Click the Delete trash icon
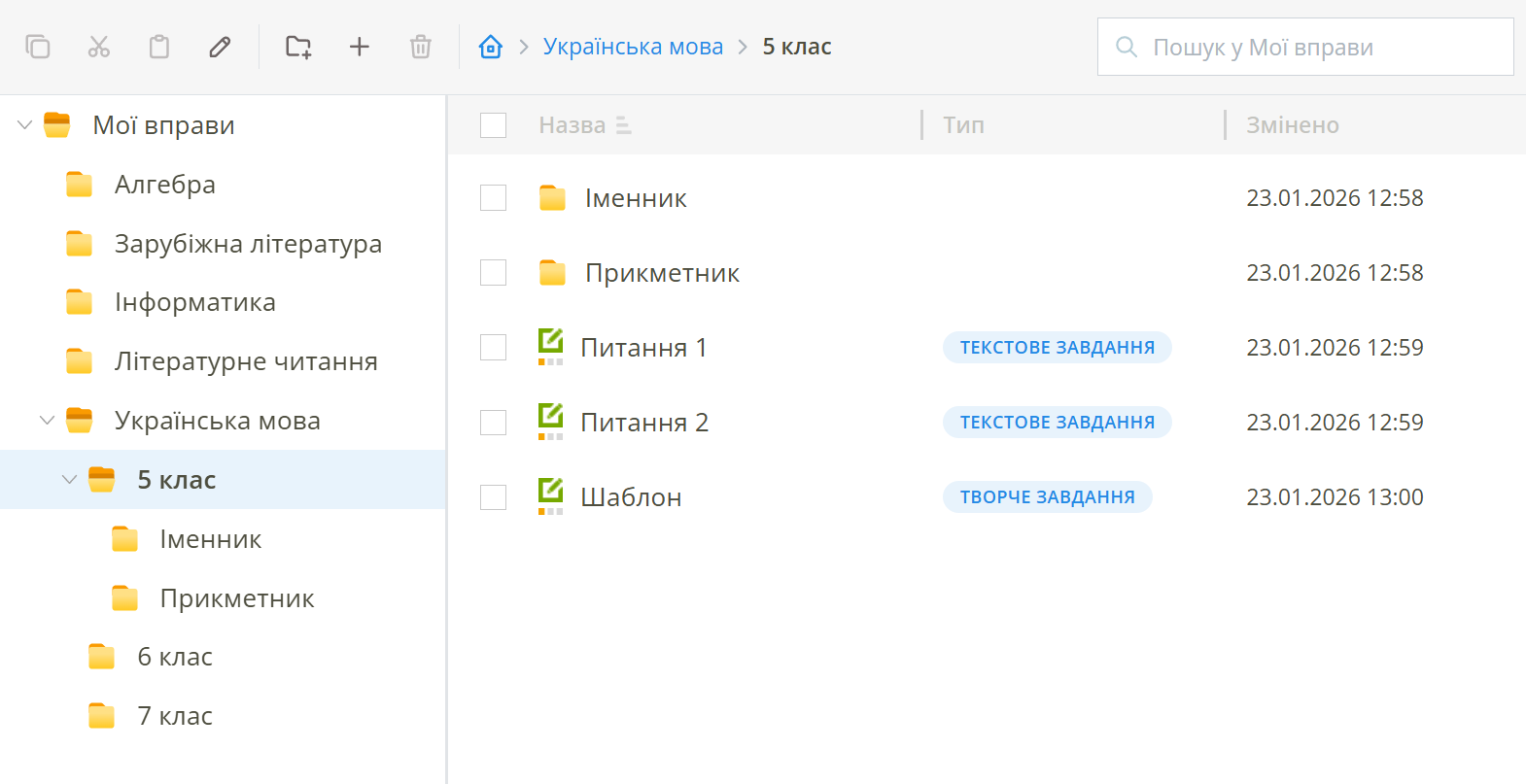 coord(421,47)
